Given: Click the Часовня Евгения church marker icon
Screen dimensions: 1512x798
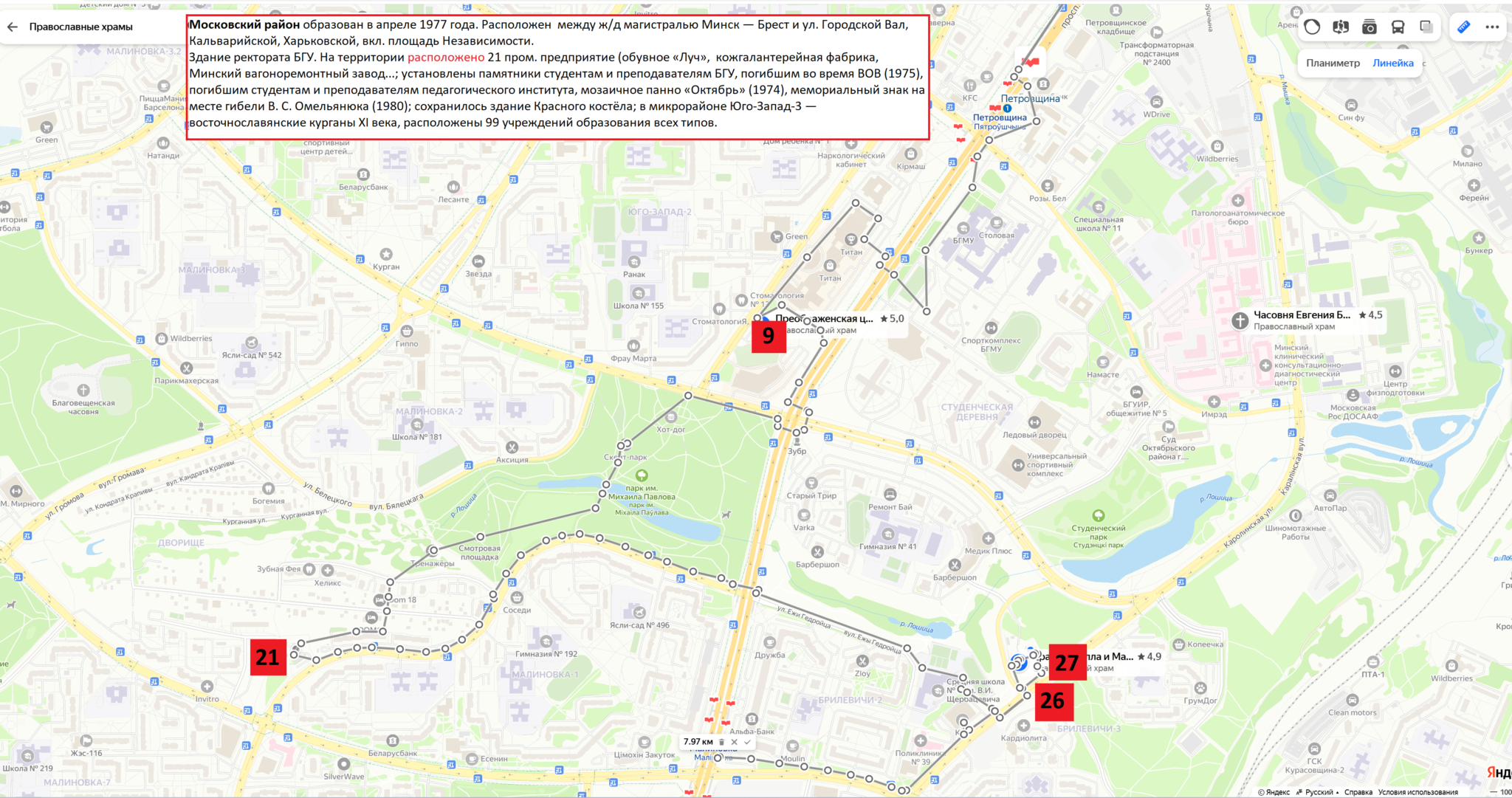Looking at the screenshot, I should click(1240, 320).
